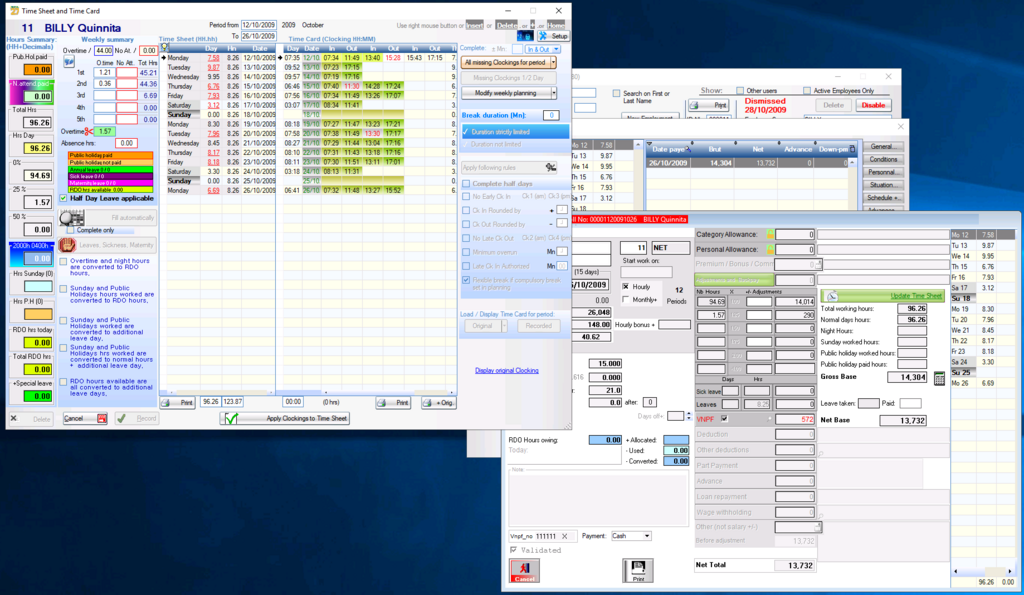This screenshot has width=1024, height=595.
Task: Check Overtime and night hours converted to RDO
Action: [x=64, y=261]
